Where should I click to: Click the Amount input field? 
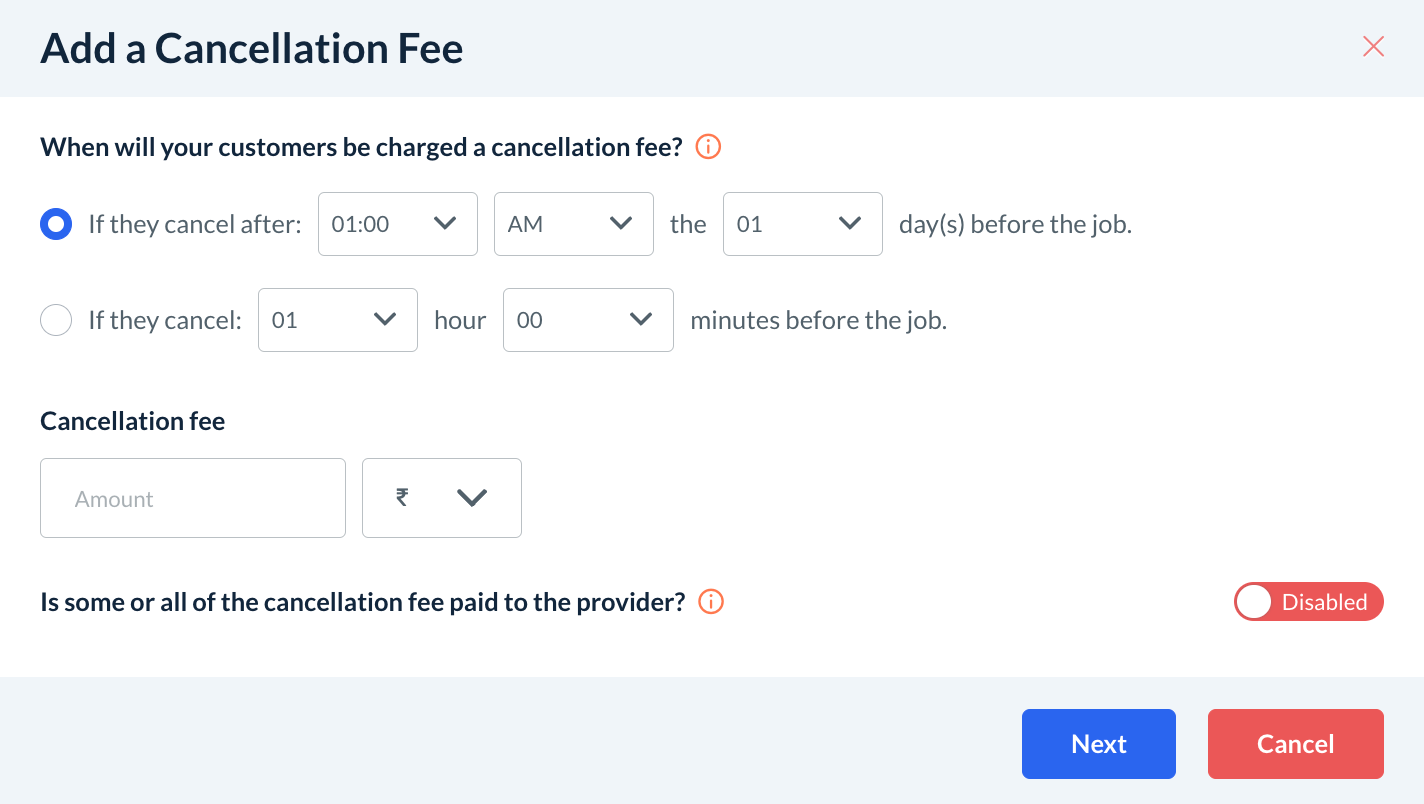193,498
